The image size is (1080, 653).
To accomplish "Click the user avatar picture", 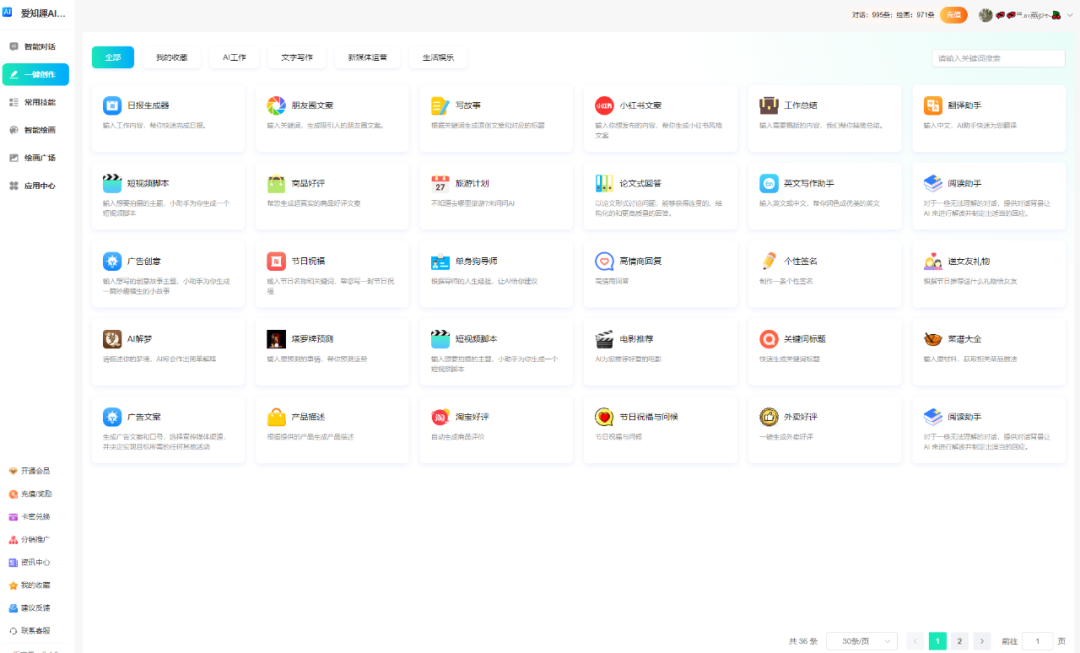I will [x=986, y=14].
